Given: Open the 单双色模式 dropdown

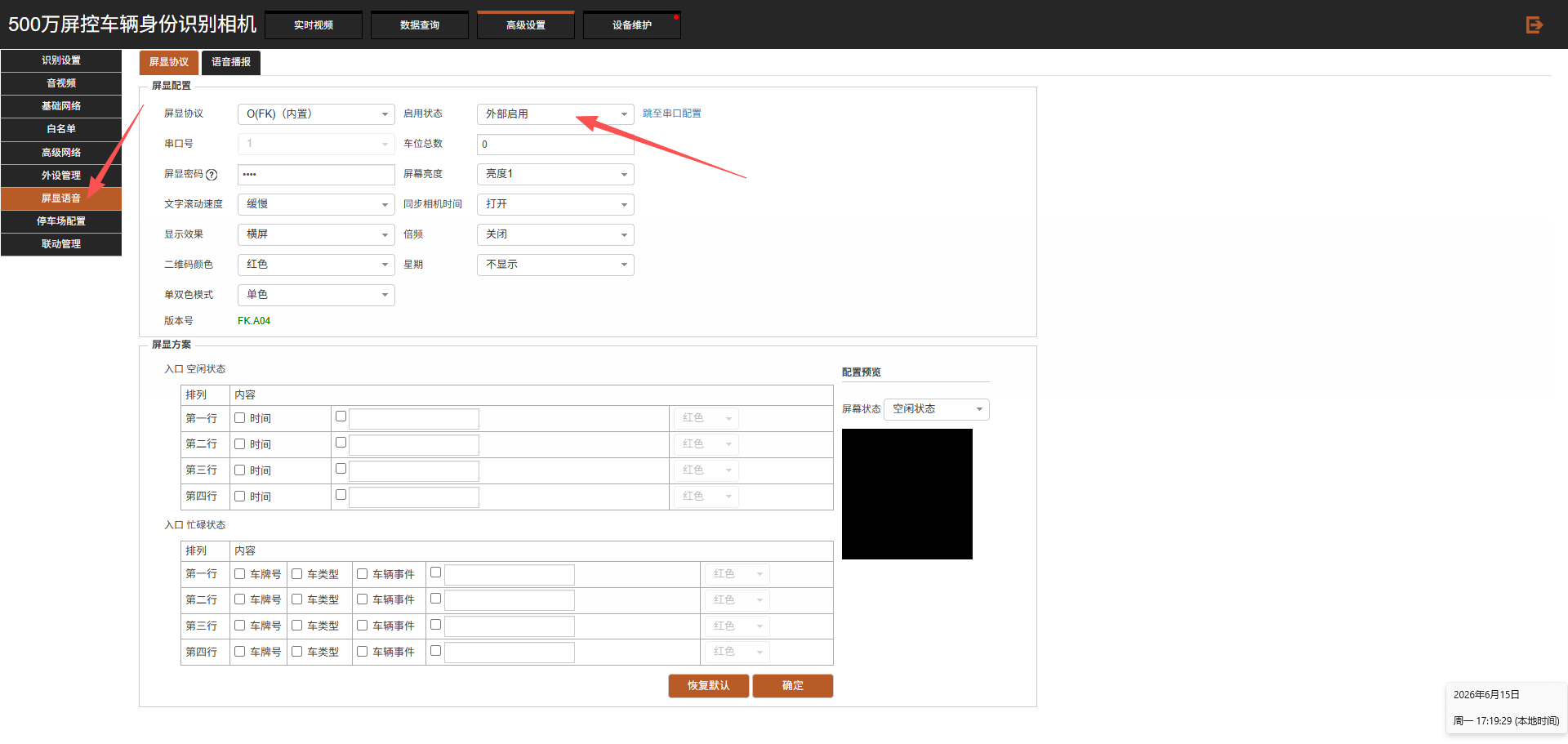Looking at the screenshot, I should [316, 295].
